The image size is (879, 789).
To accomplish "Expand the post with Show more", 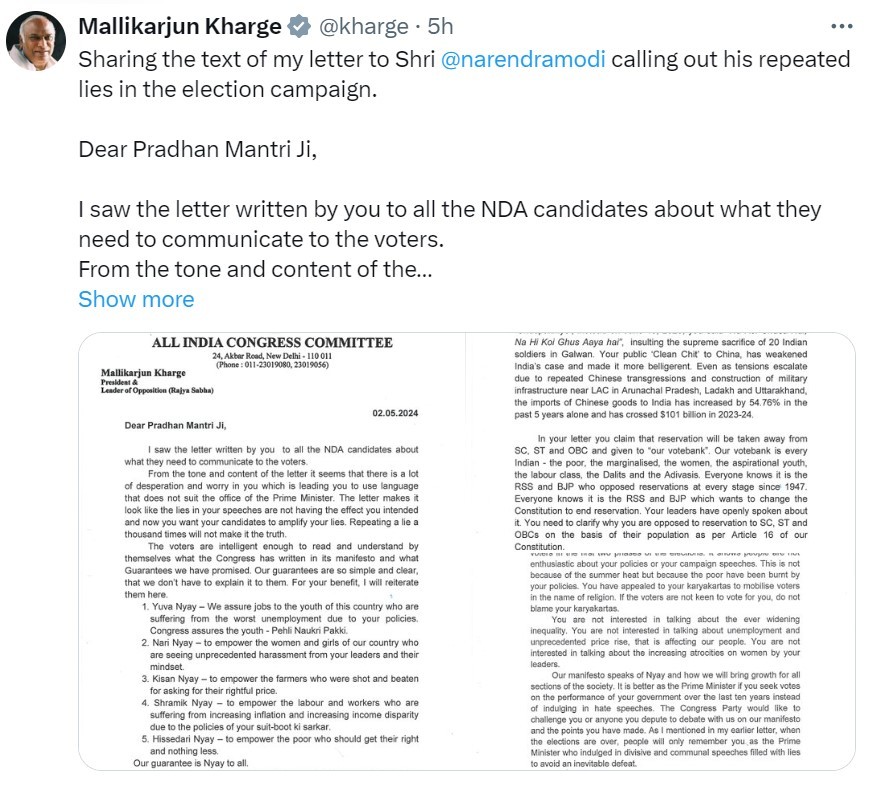I will pyautogui.click(x=136, y=299).
